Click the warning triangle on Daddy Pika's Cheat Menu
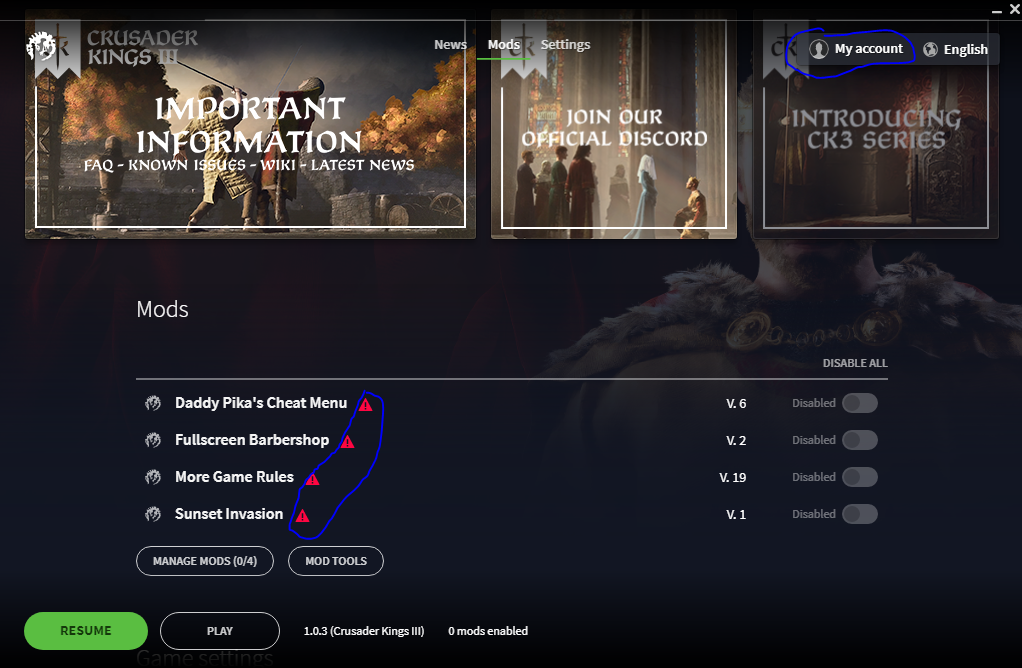 (364, 404)
